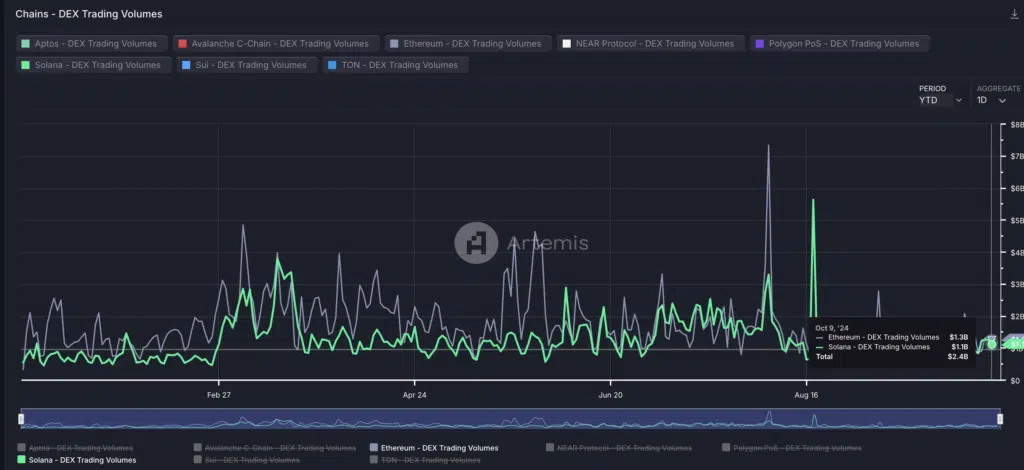The image size is (1024, 470).
Task: Click the Feb 27 x-axis label
Action: click(x=219, y=395)
